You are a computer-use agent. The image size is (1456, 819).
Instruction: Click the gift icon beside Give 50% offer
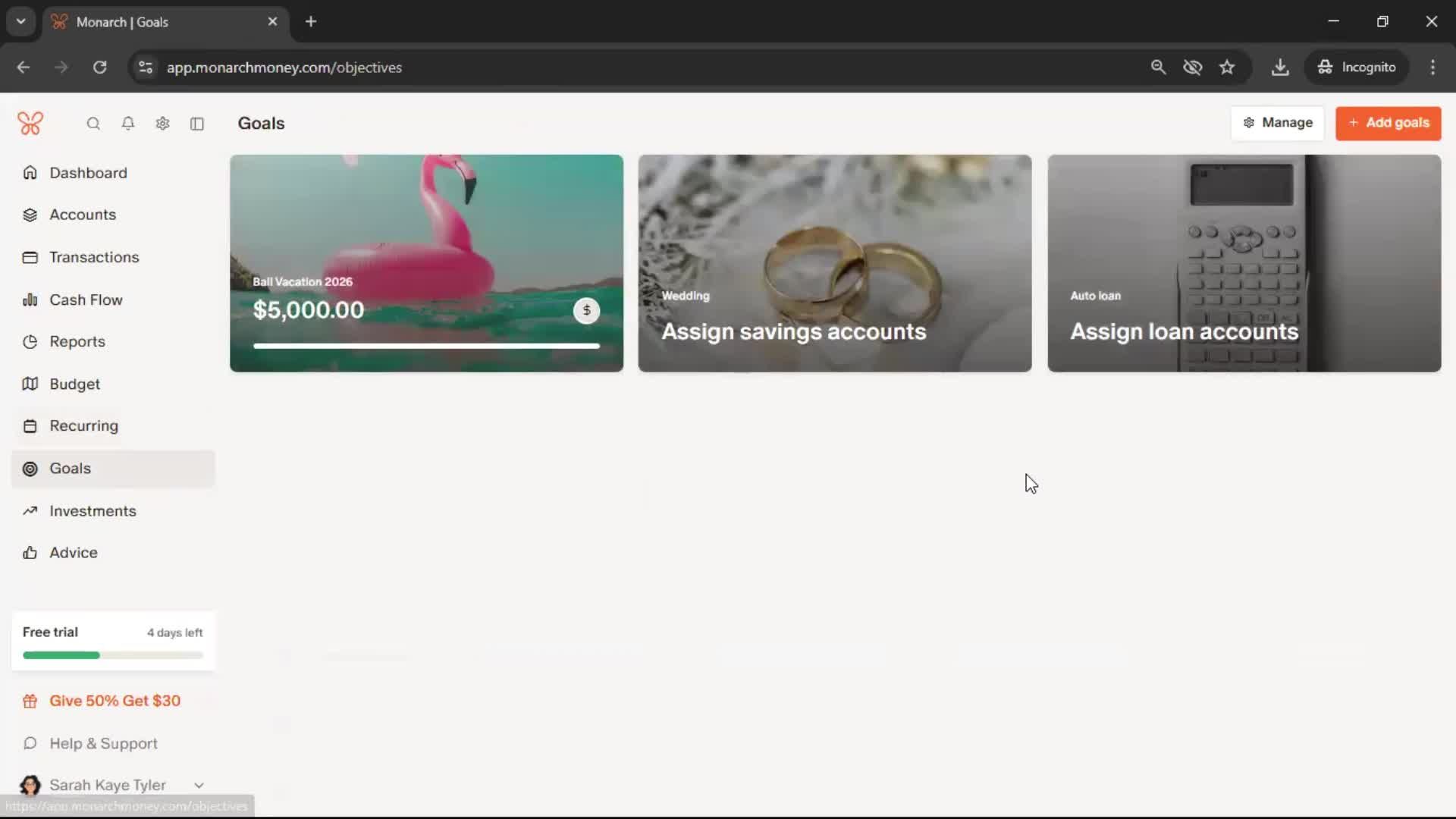[30, 701]
